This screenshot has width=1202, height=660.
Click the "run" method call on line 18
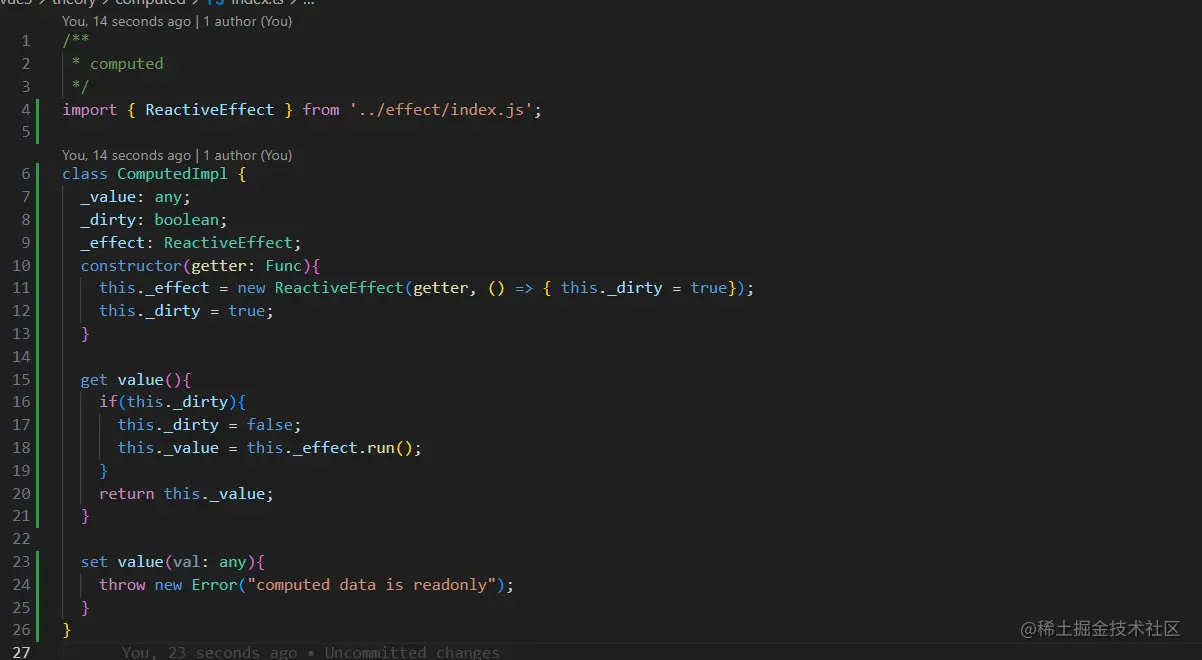pyautogui.click(x=380, y=448)
